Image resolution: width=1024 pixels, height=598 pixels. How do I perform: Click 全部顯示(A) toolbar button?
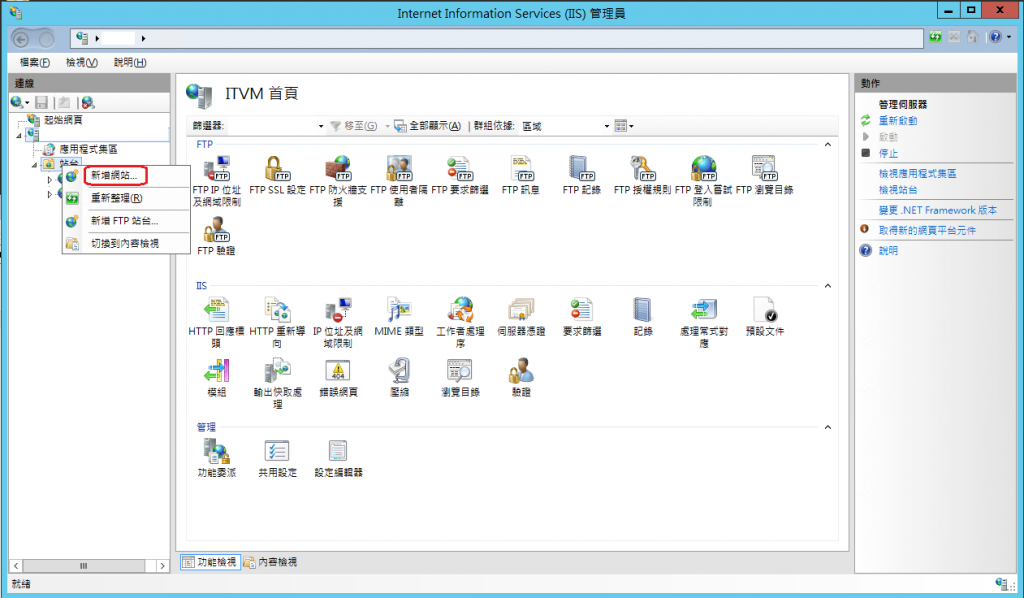(428, 126)
